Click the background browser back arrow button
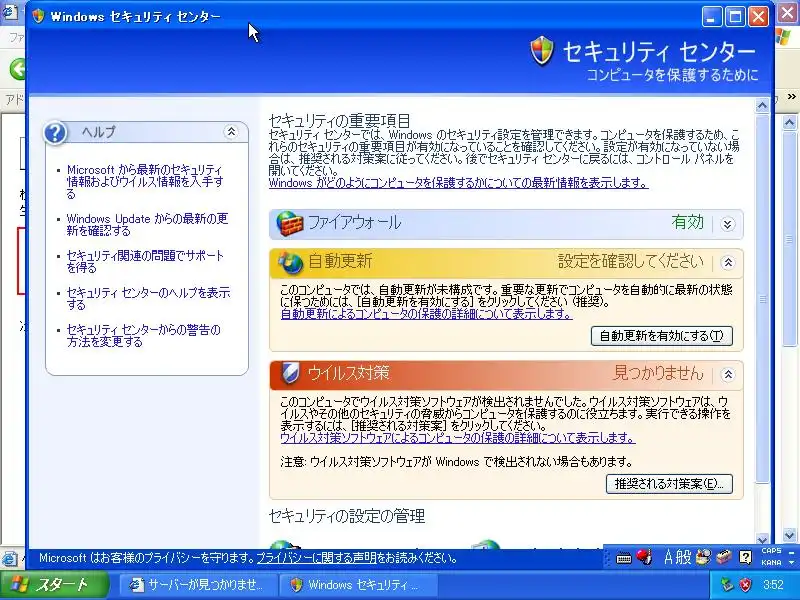Screen dimensions: 800x600 click(18, 68)
